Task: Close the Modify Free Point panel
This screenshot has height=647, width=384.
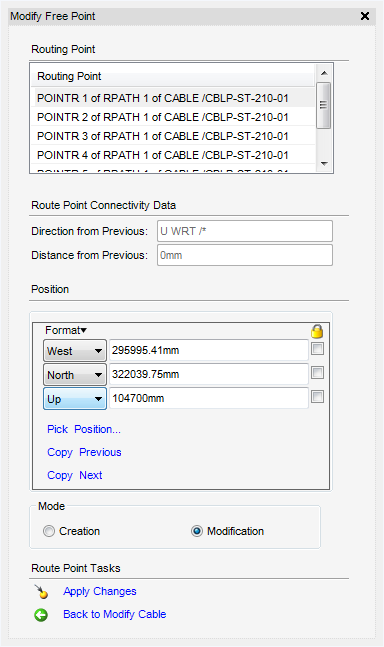Action: coord(365,16)
